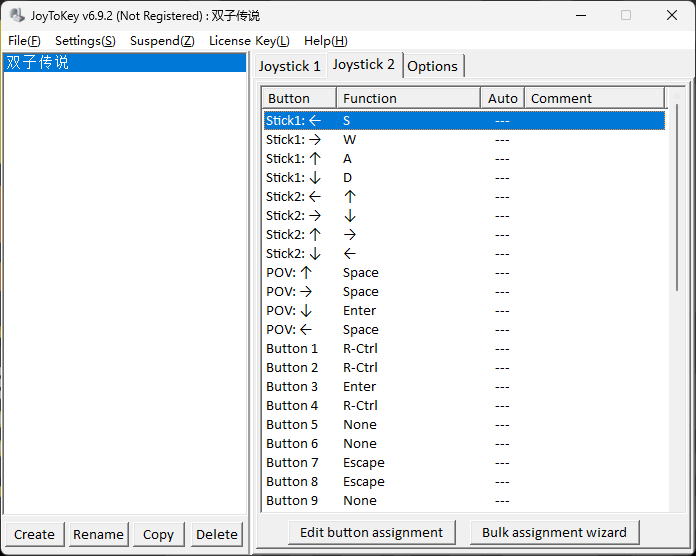696x556 pixels.
Task: Click the button list vertical scrollbar
Action: [677, 300]
